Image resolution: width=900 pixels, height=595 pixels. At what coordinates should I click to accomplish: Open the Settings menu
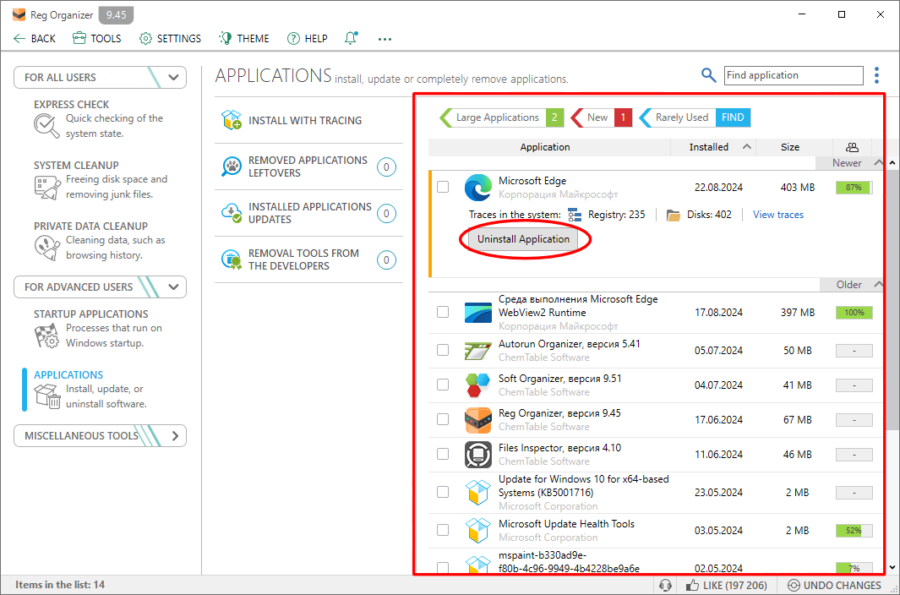170,38
